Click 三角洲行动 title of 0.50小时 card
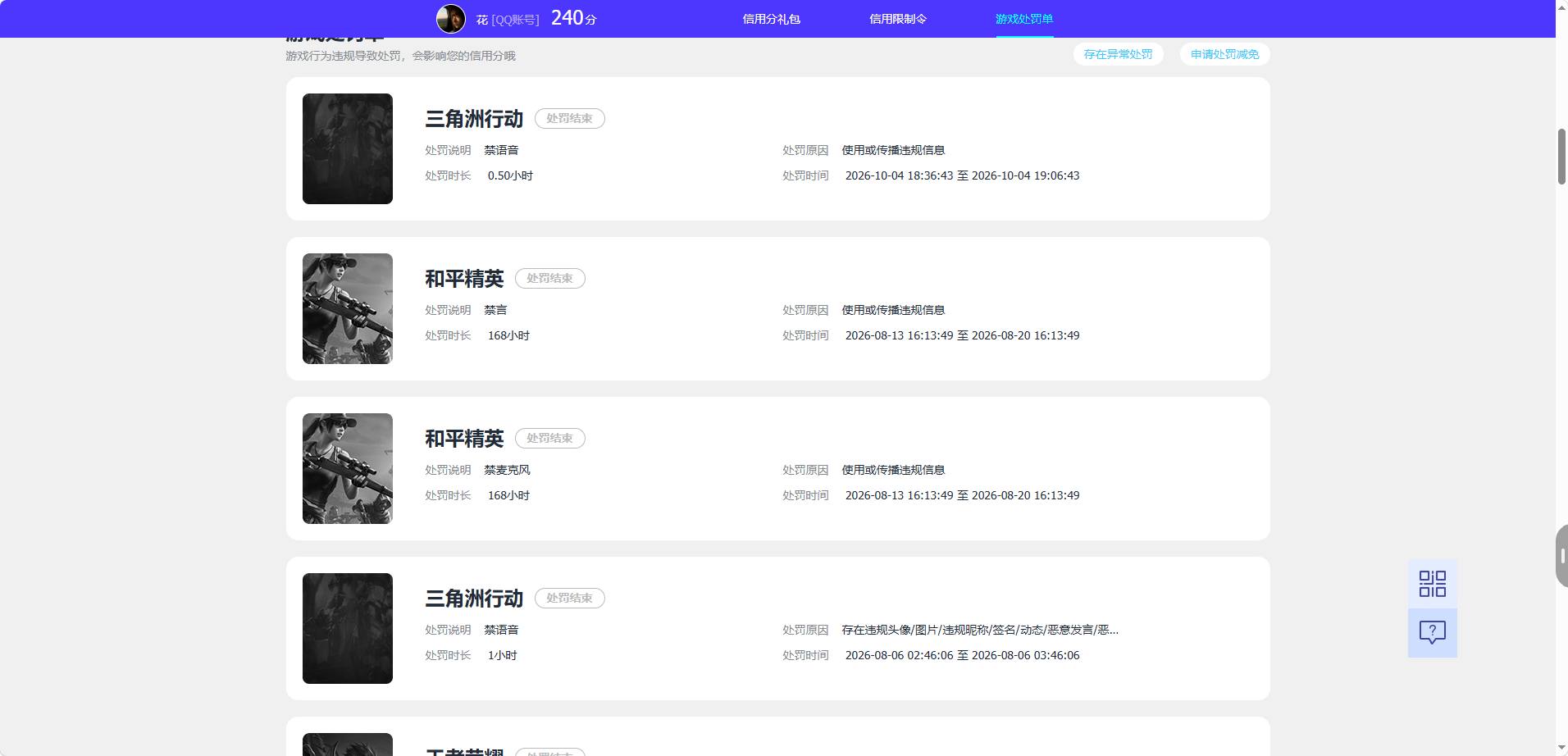This screenshot has width=1568, height=756. (474, 119)
